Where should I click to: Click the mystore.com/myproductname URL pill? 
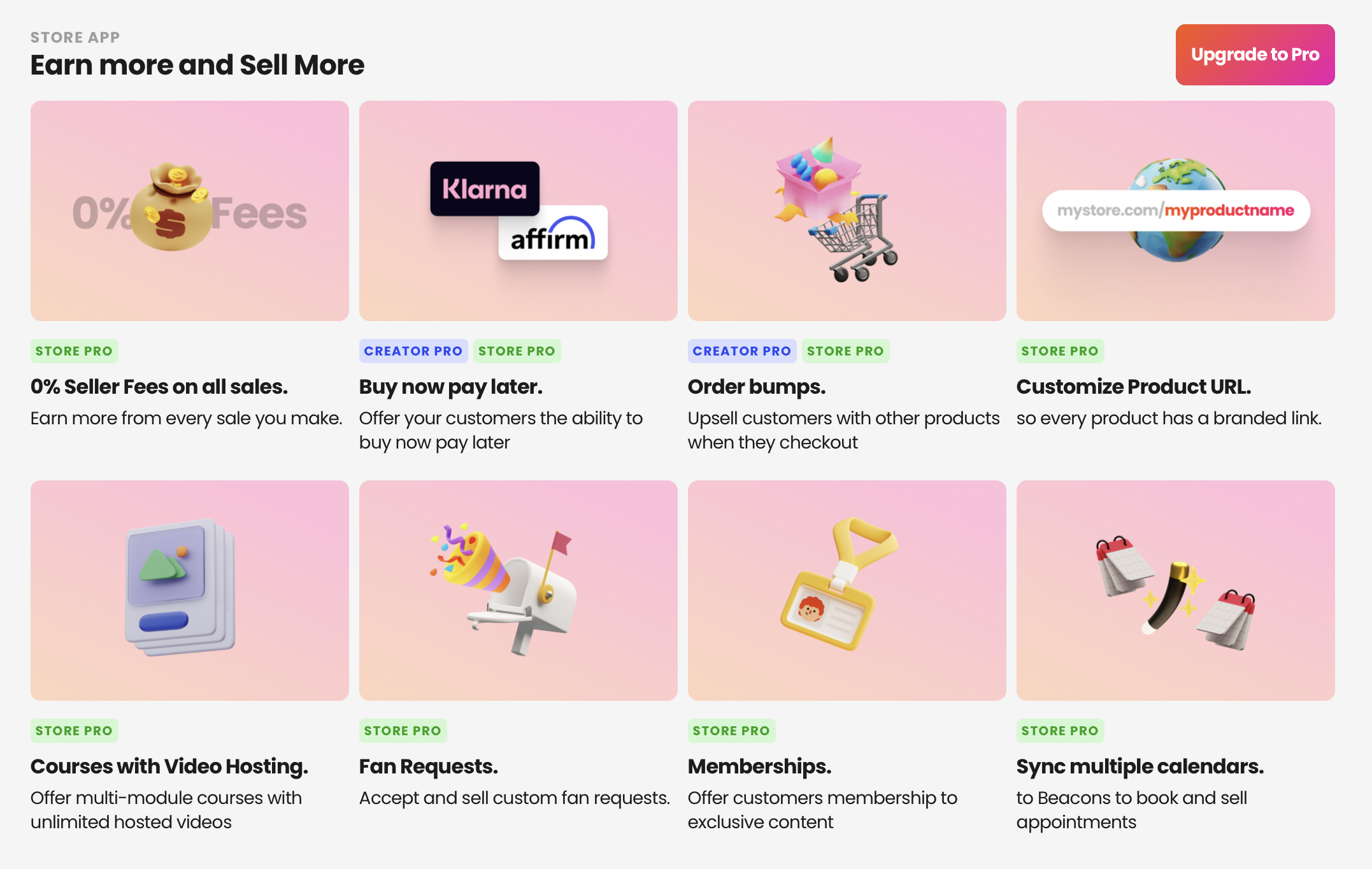click(x=1176, y=211)
